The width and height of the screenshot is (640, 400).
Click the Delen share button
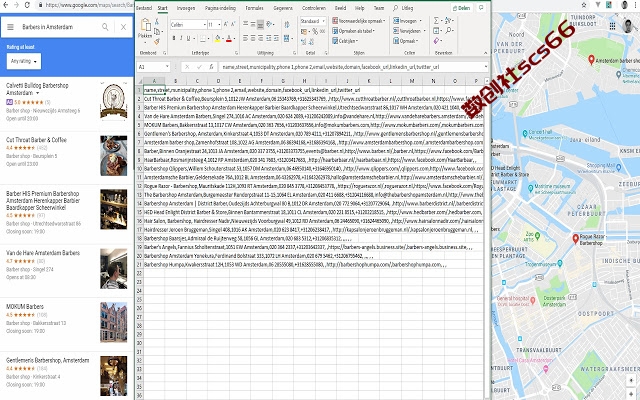462,8
